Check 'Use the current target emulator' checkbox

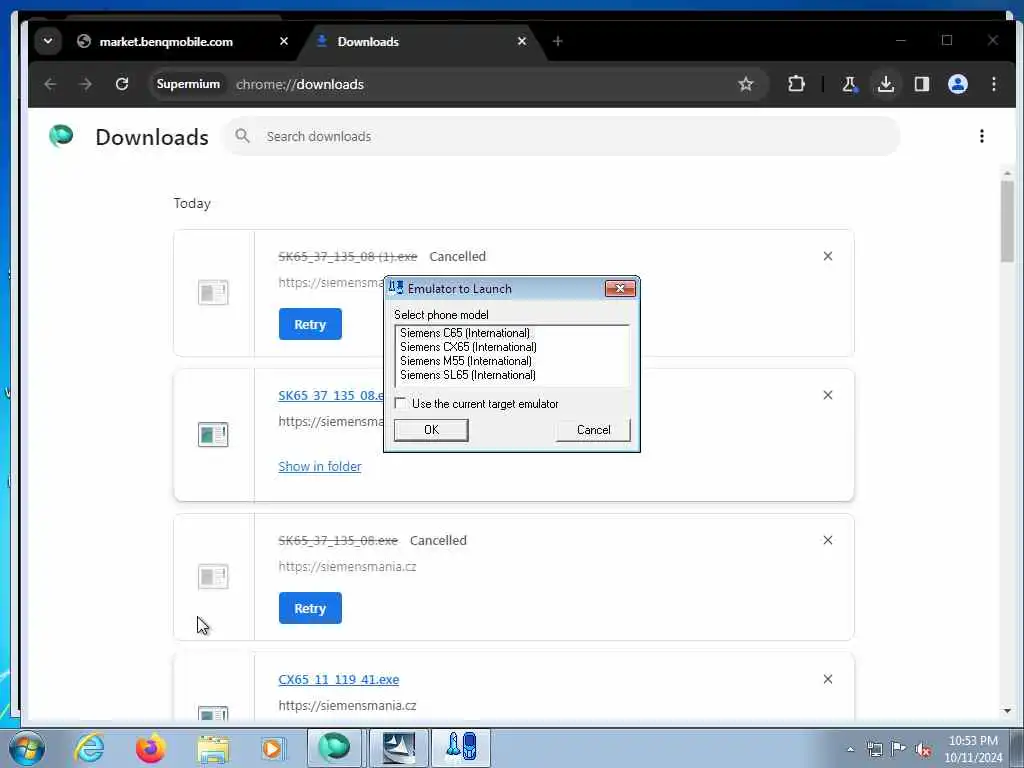coord(400,403)
